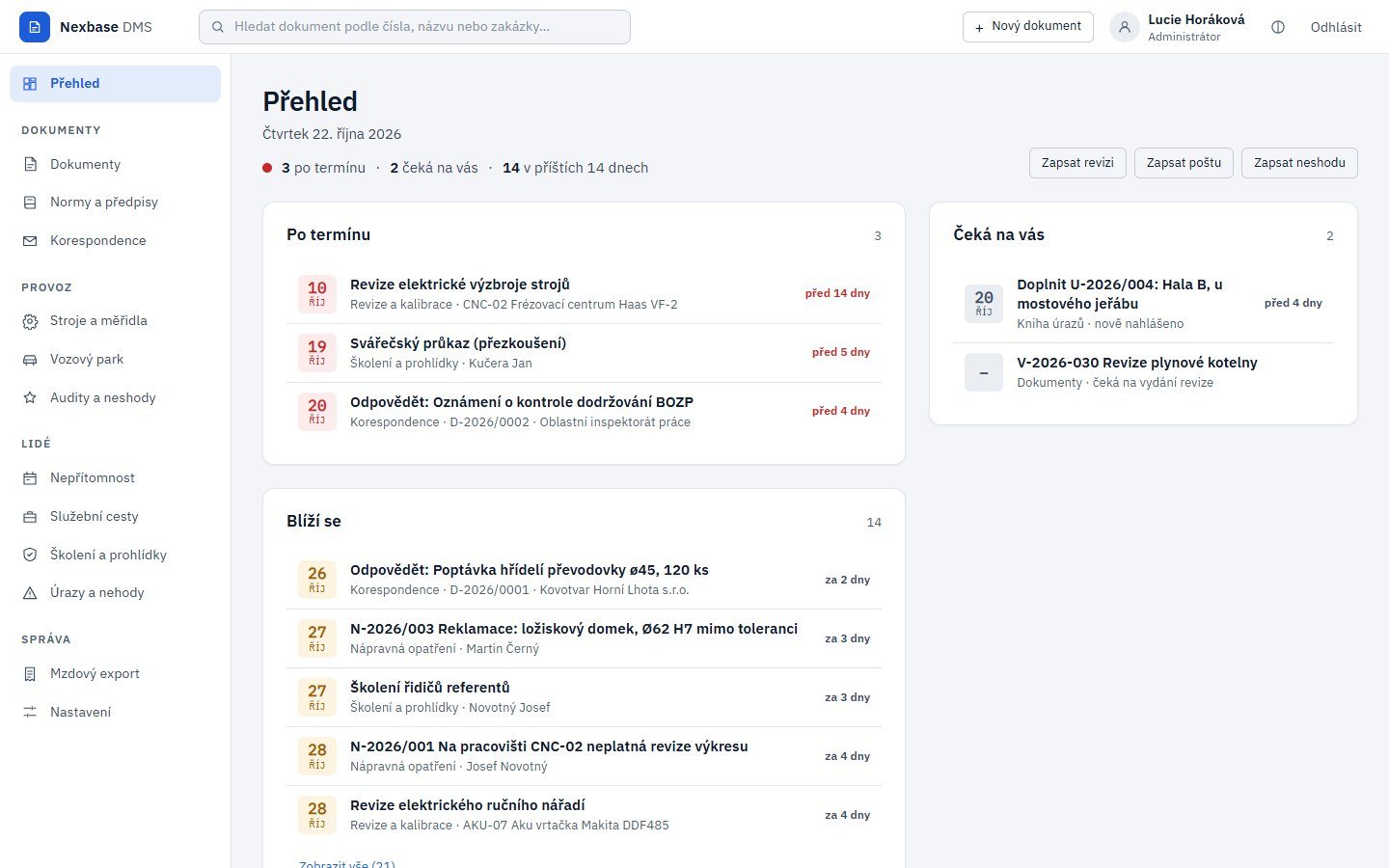Open Doplnit U-2026/004 task

1143,304
